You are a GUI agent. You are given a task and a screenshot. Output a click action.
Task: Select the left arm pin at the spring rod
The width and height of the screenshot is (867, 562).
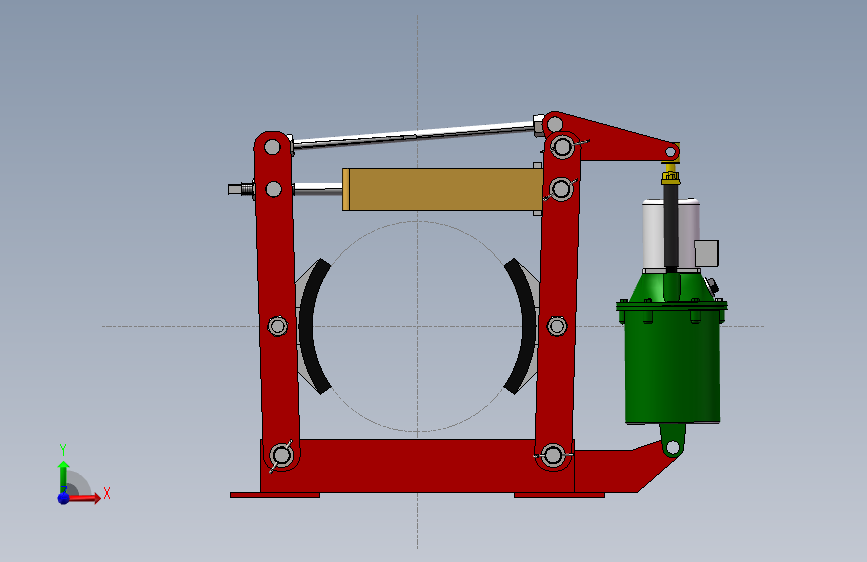[274, 189]
